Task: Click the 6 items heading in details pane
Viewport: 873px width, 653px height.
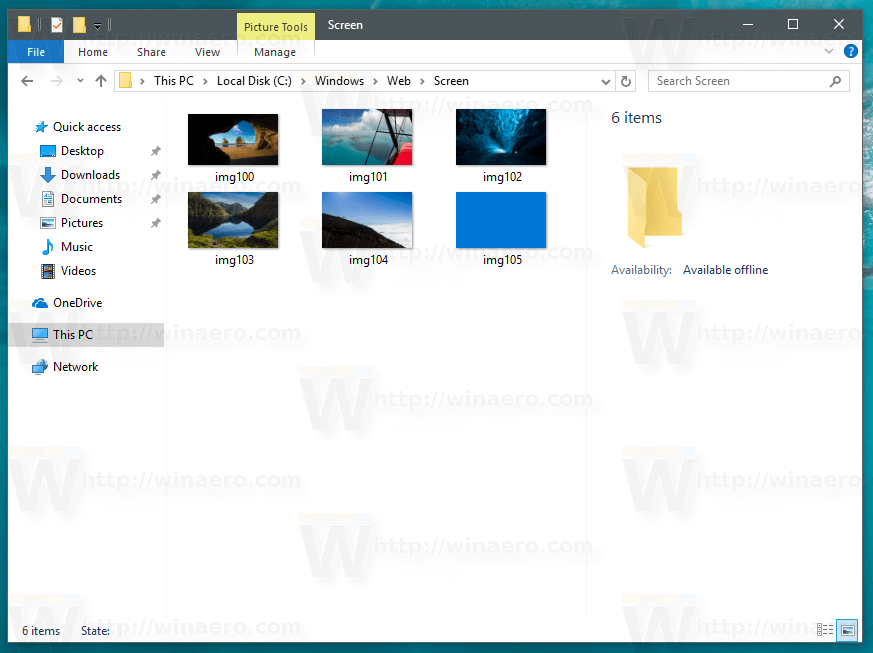Action: [636, 118]
